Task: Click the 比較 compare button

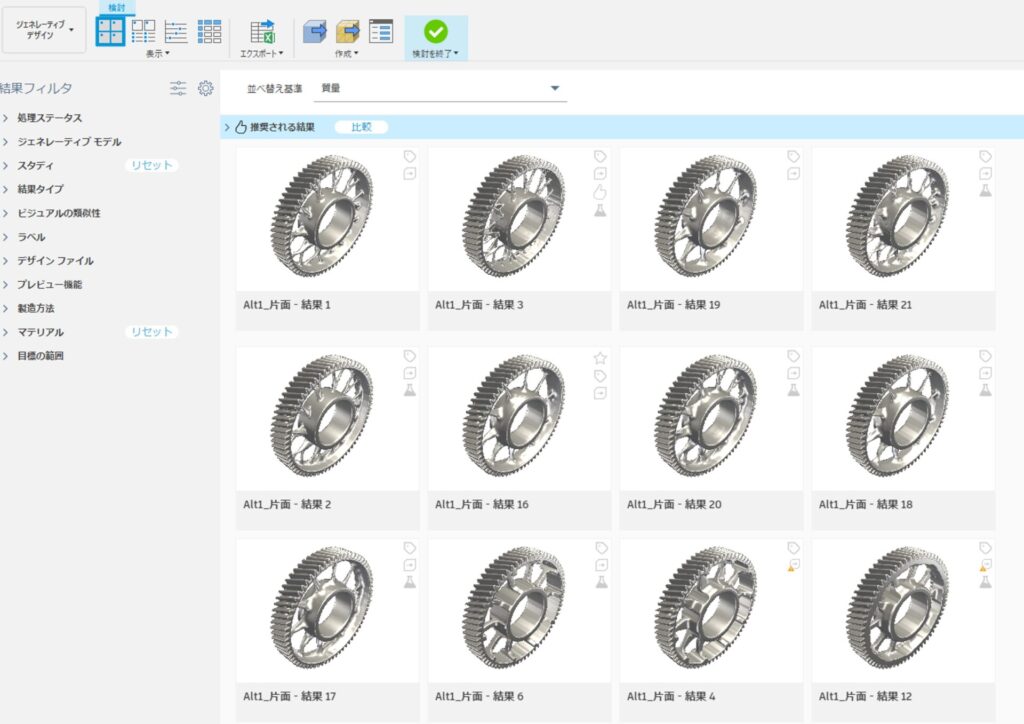Action: 361,127
